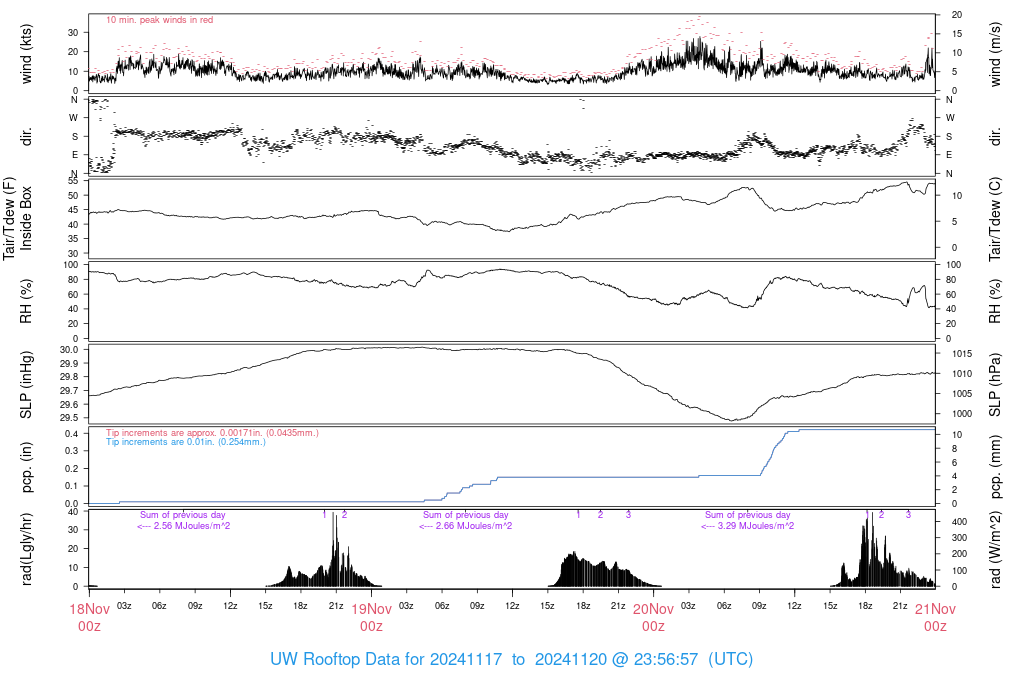Click the red tip increments 0.00171in. note

click(212, 433)
